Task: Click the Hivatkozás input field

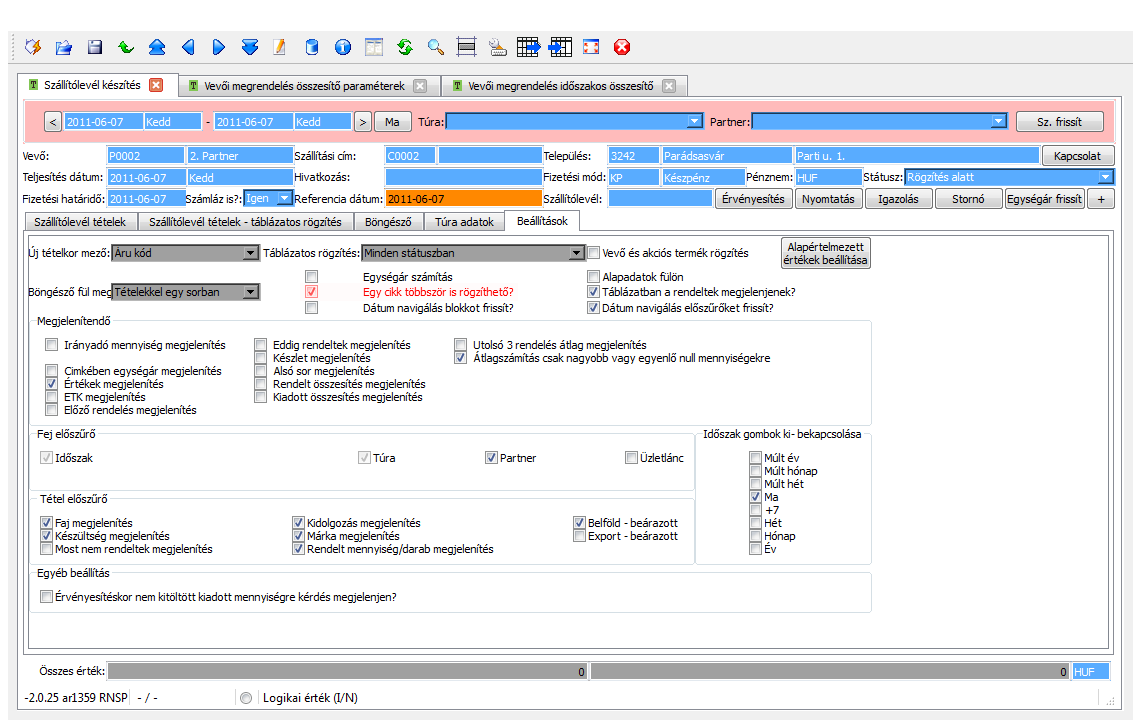Action: pos(464,177)
